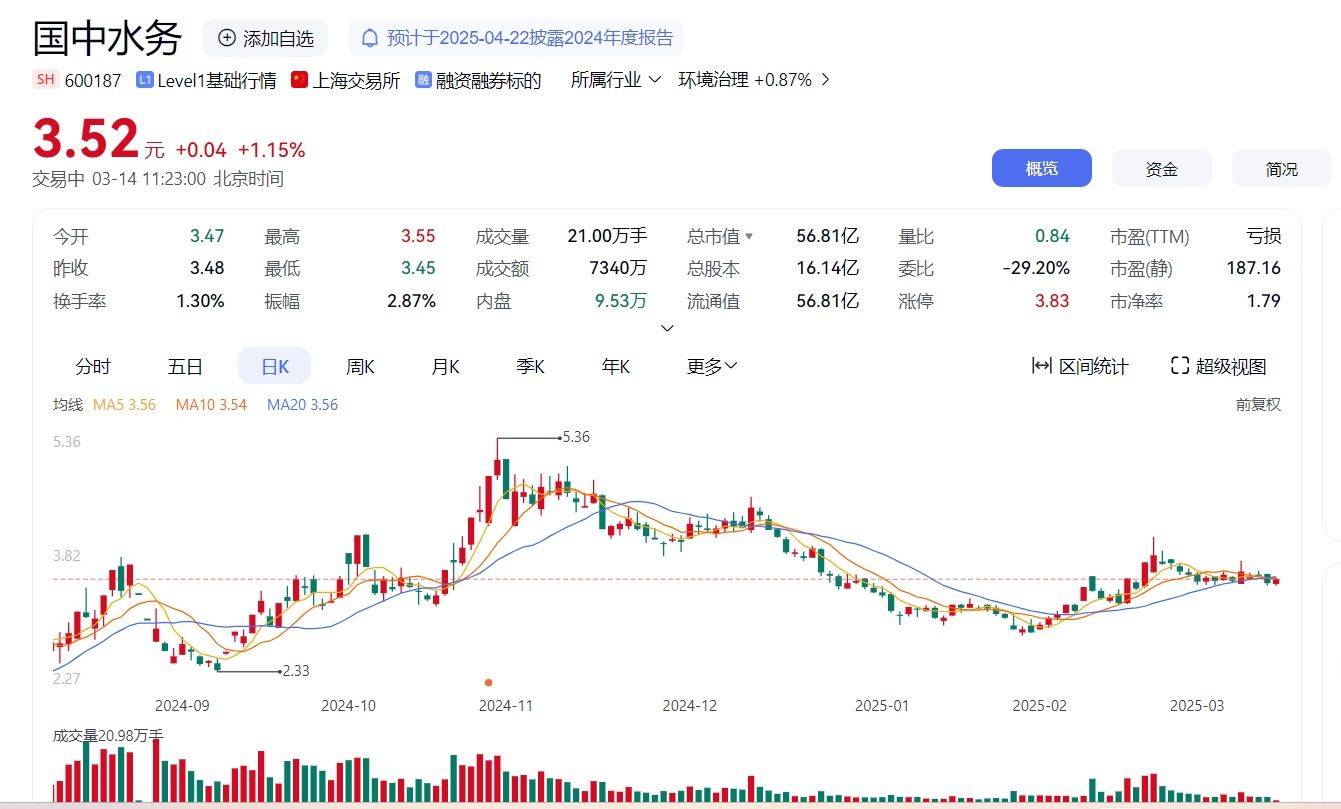
Task: Open the 更多 chart period dropdown
Action: click(712, 366)
